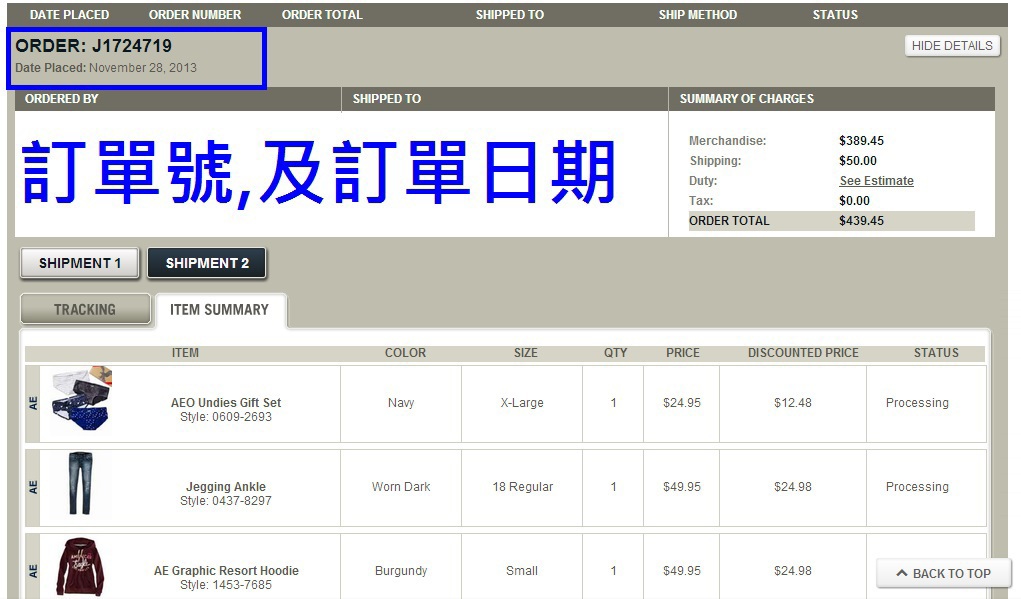Open the ITEM SUMMARY tab
Viewport: 1021px width, 599px height.
pos(219,310)
